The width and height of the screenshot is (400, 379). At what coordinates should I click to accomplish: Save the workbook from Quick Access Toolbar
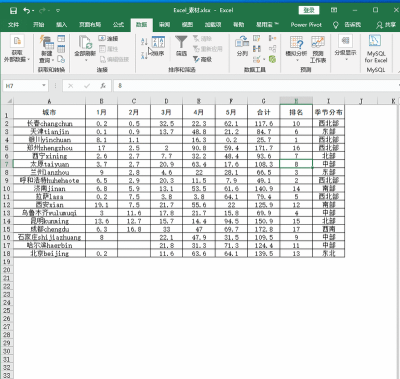click(13, 11)
